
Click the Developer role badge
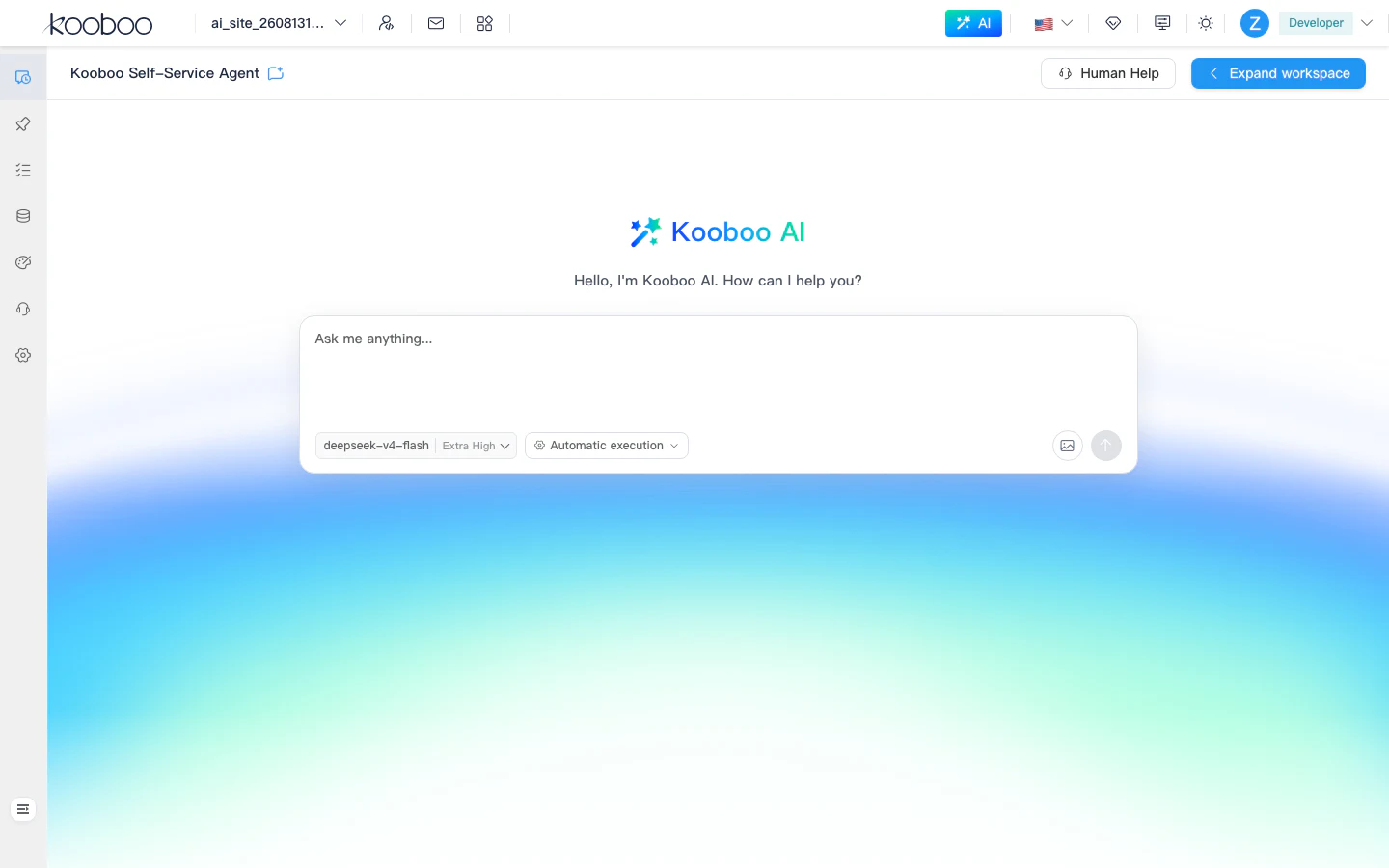point(1316,23)
